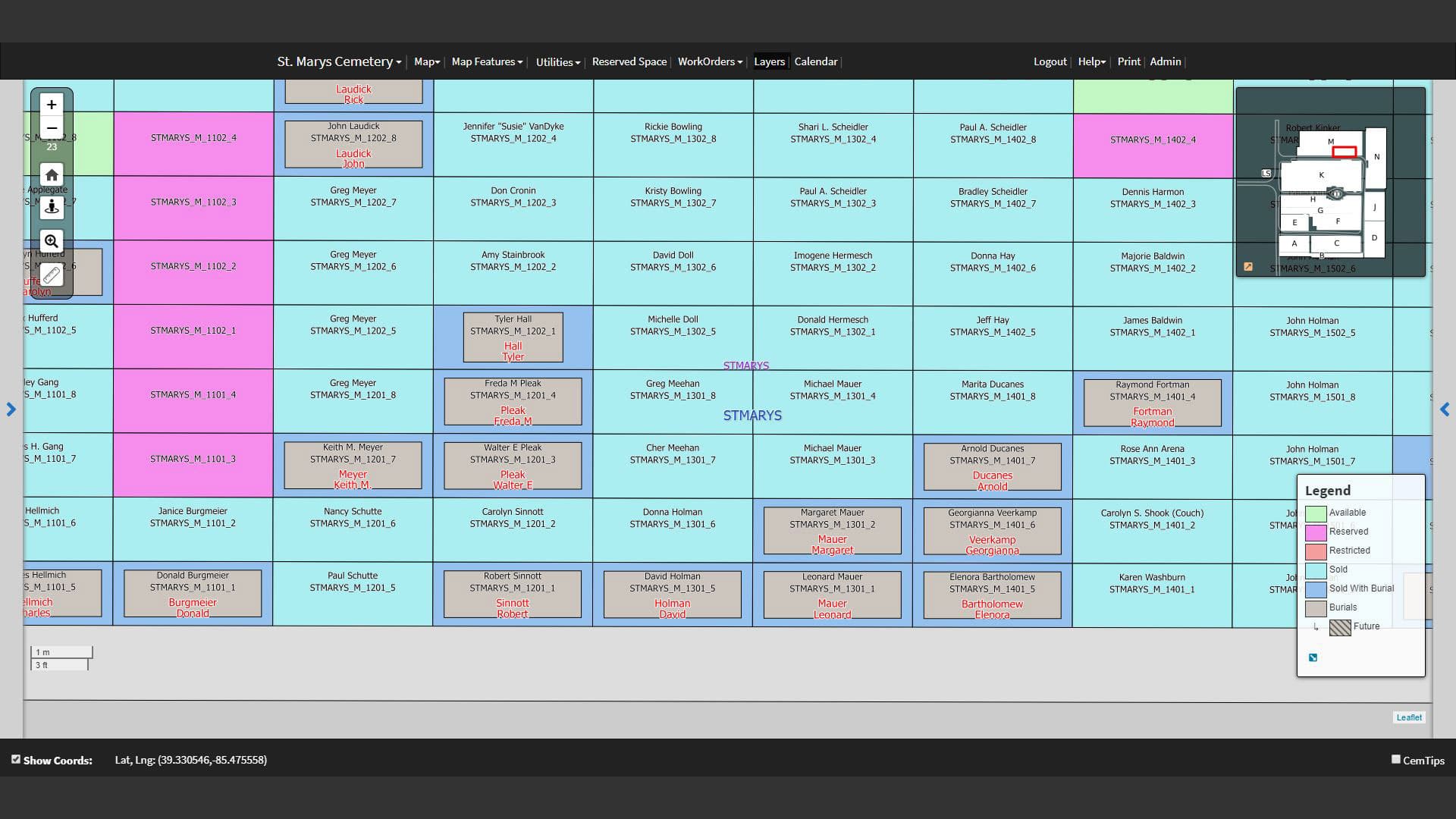
Task: Open the Map Features dropdown
Action: pos(487,61)
